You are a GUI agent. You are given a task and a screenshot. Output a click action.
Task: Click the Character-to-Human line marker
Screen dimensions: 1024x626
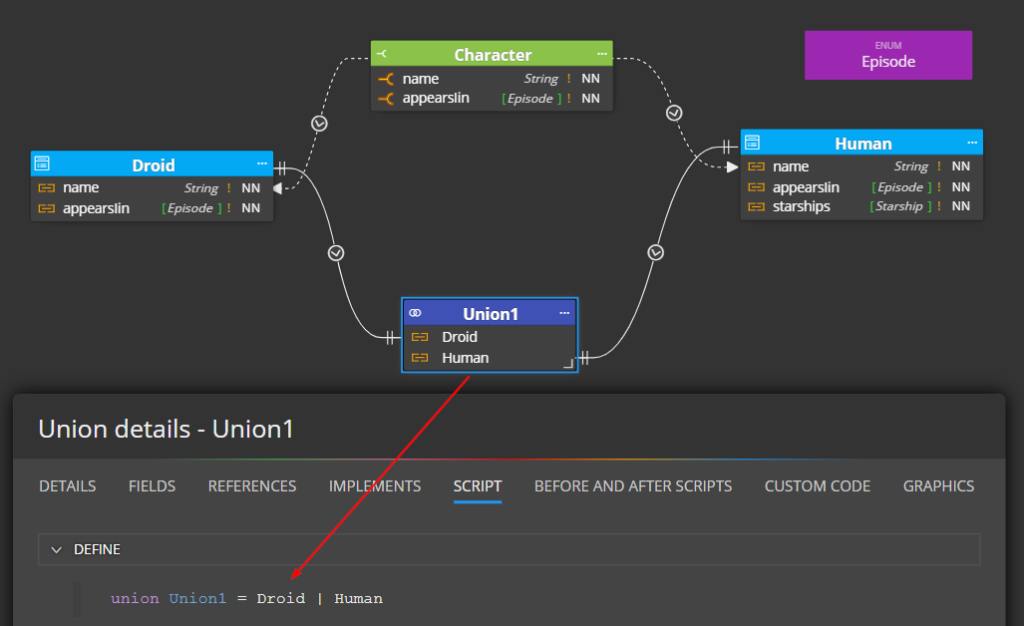click(674, 113)
